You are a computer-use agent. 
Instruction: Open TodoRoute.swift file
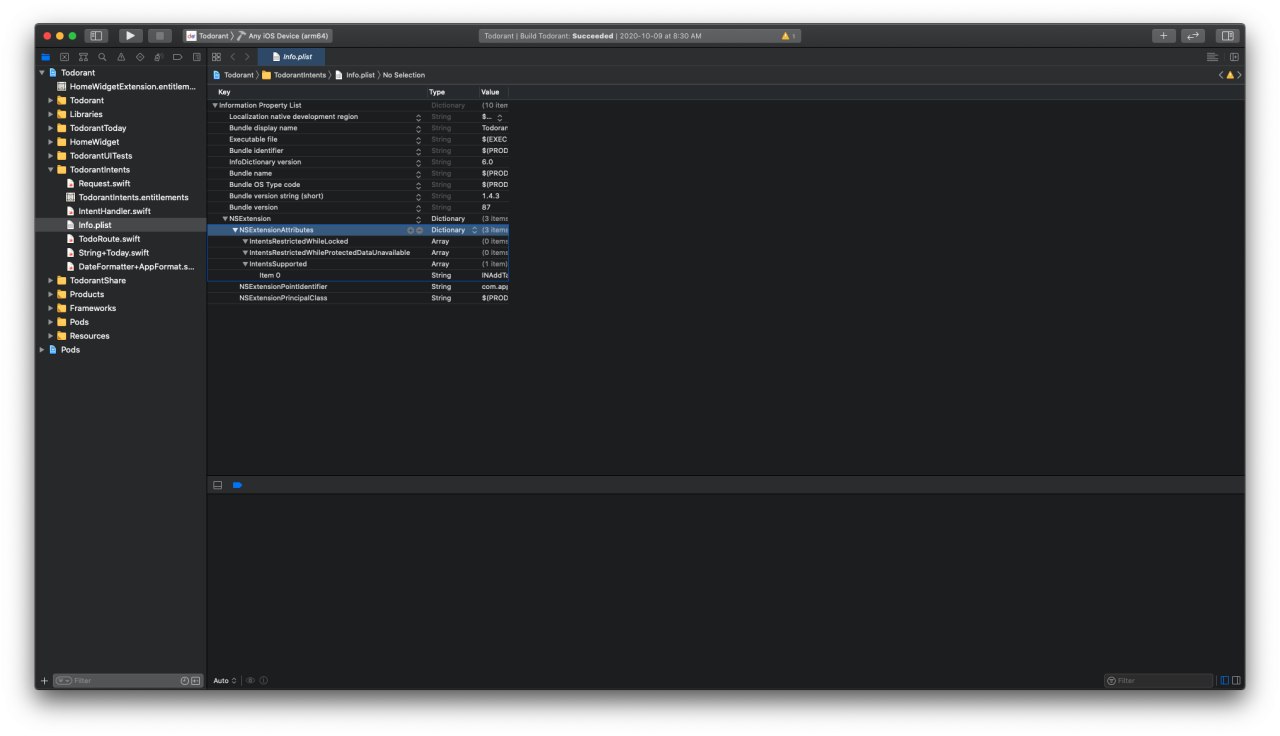coord(109,239)
